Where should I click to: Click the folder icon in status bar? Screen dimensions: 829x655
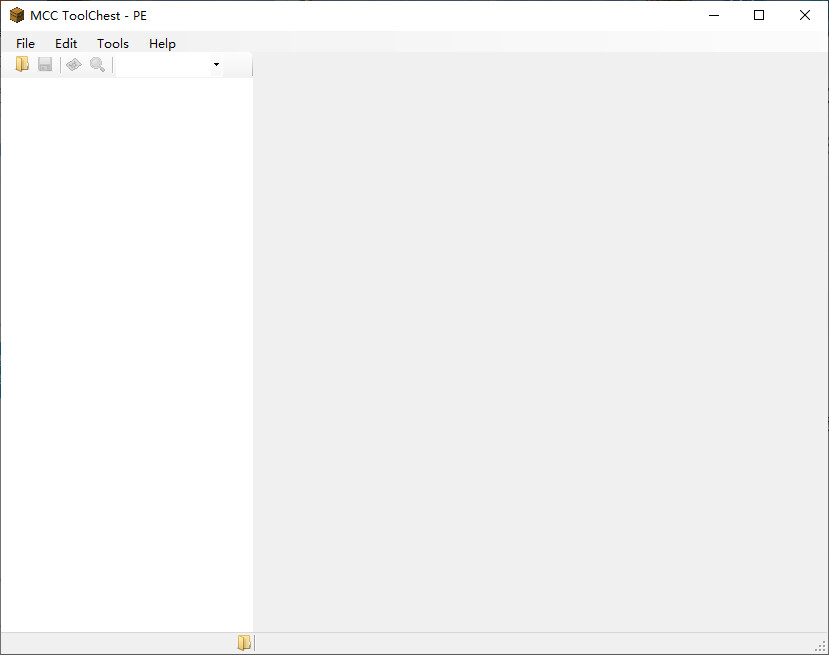pyautogui.click(x=244, y=642)
